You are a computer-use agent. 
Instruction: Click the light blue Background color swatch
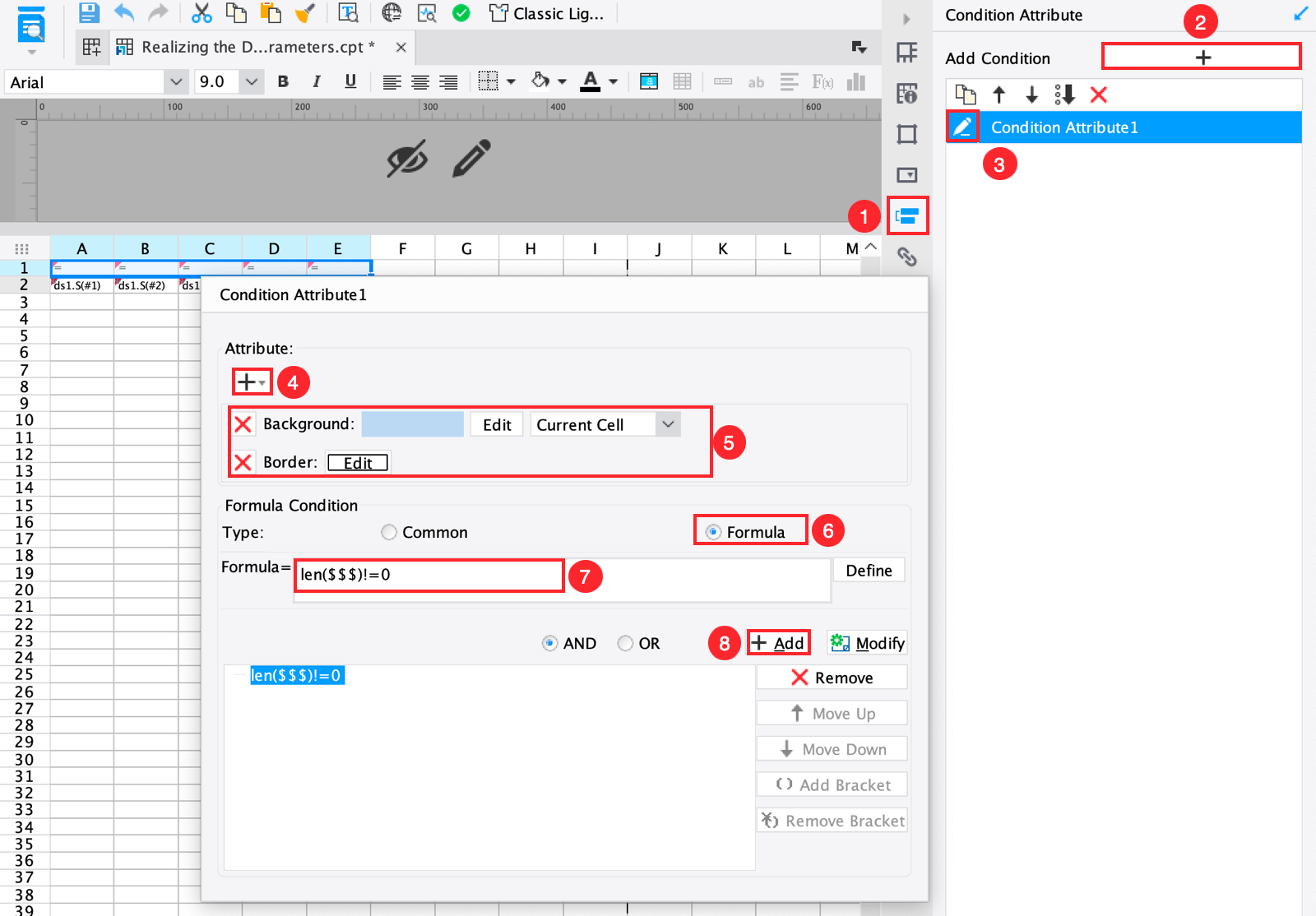pos(413,424)
